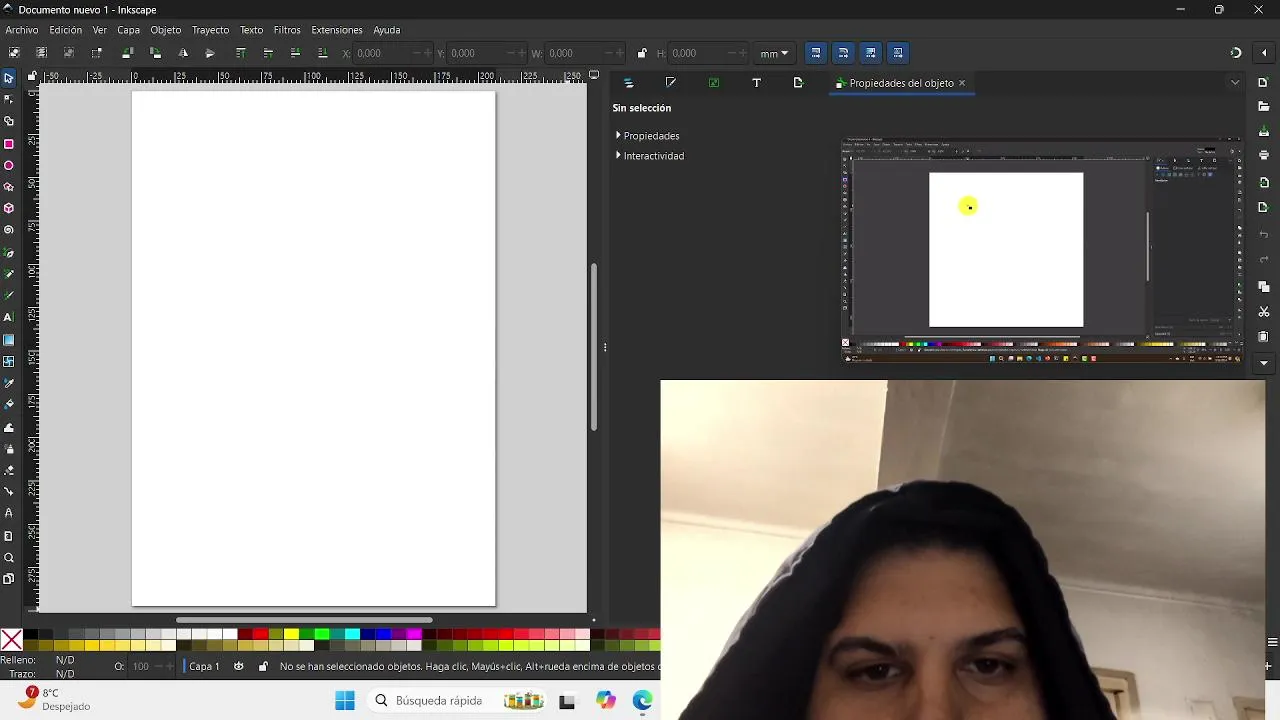
Task: Select the 3D Box tool
Action: (x=9, y=208)
